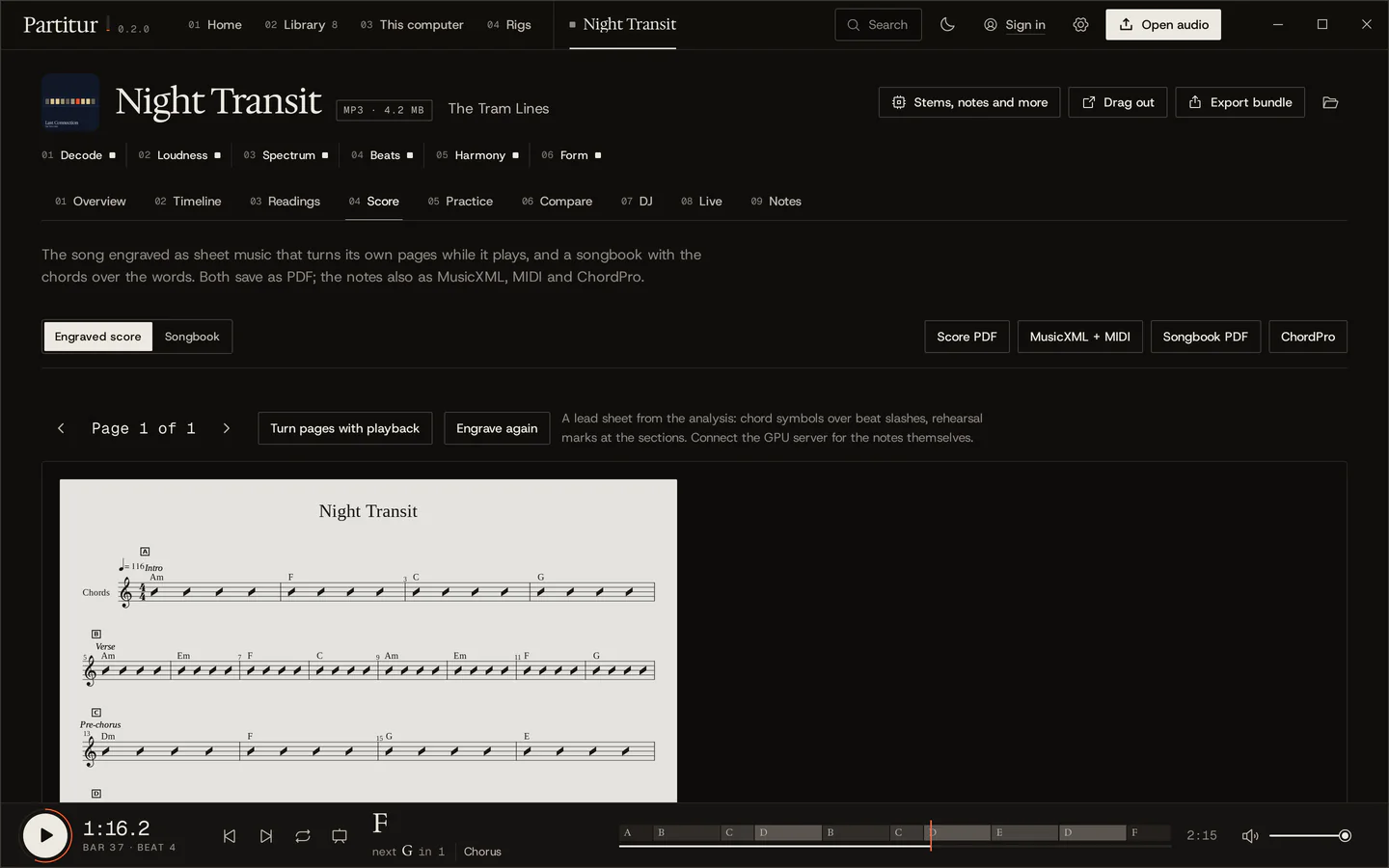Screen dimensions: 1389x868
Task: Start playback with the play button
Action: [x=45, y=836]
